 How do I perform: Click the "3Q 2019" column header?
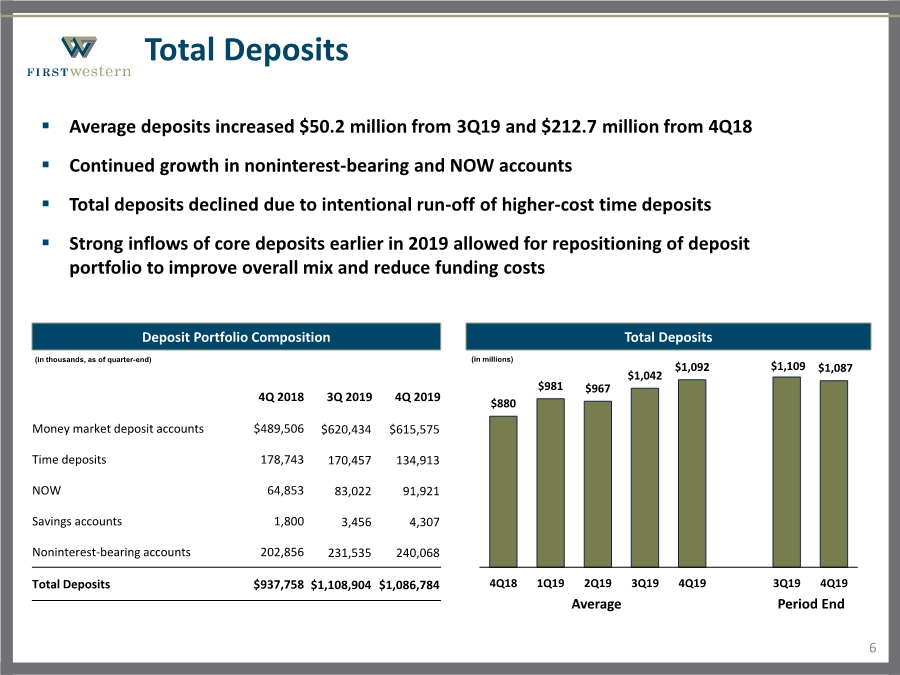pos(349,397)
